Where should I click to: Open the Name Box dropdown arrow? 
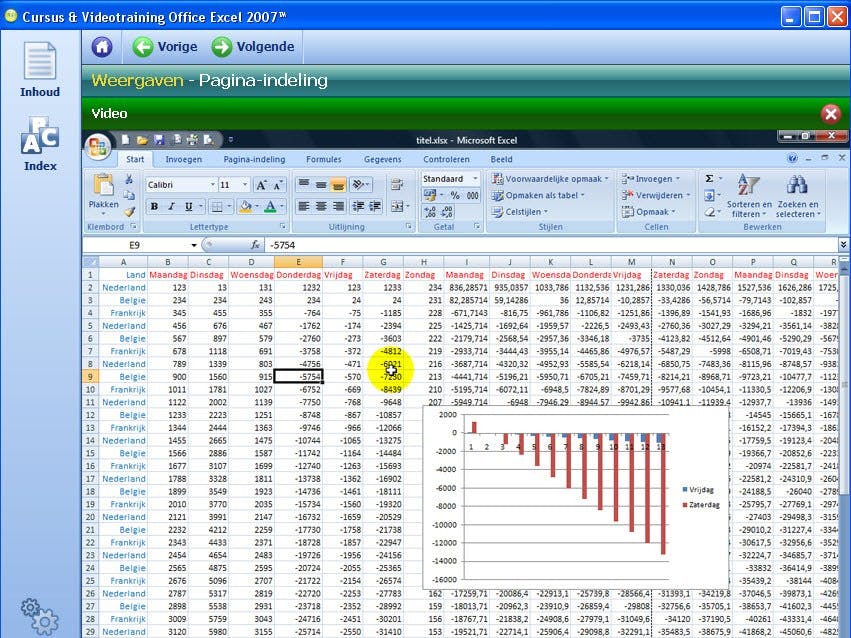(194, 245)
